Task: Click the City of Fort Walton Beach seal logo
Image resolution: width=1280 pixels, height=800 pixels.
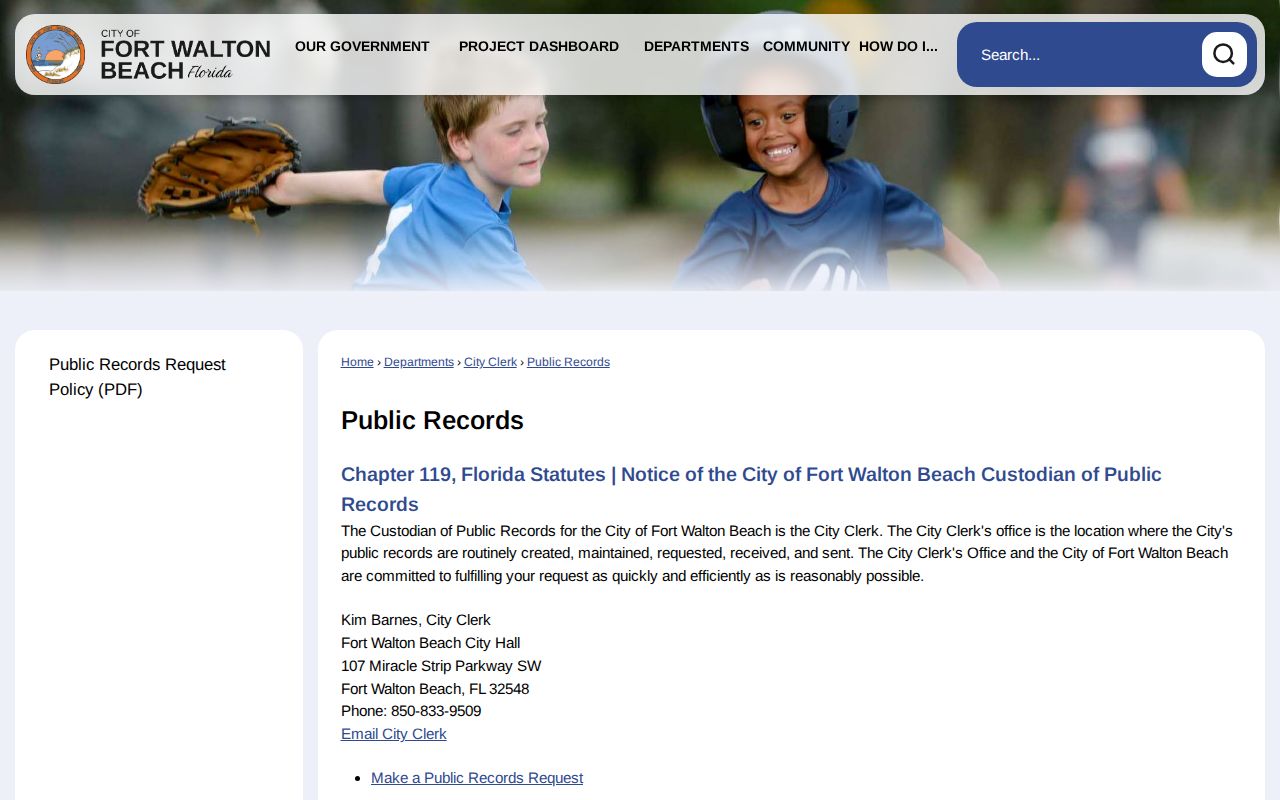Action: point(56,54)
